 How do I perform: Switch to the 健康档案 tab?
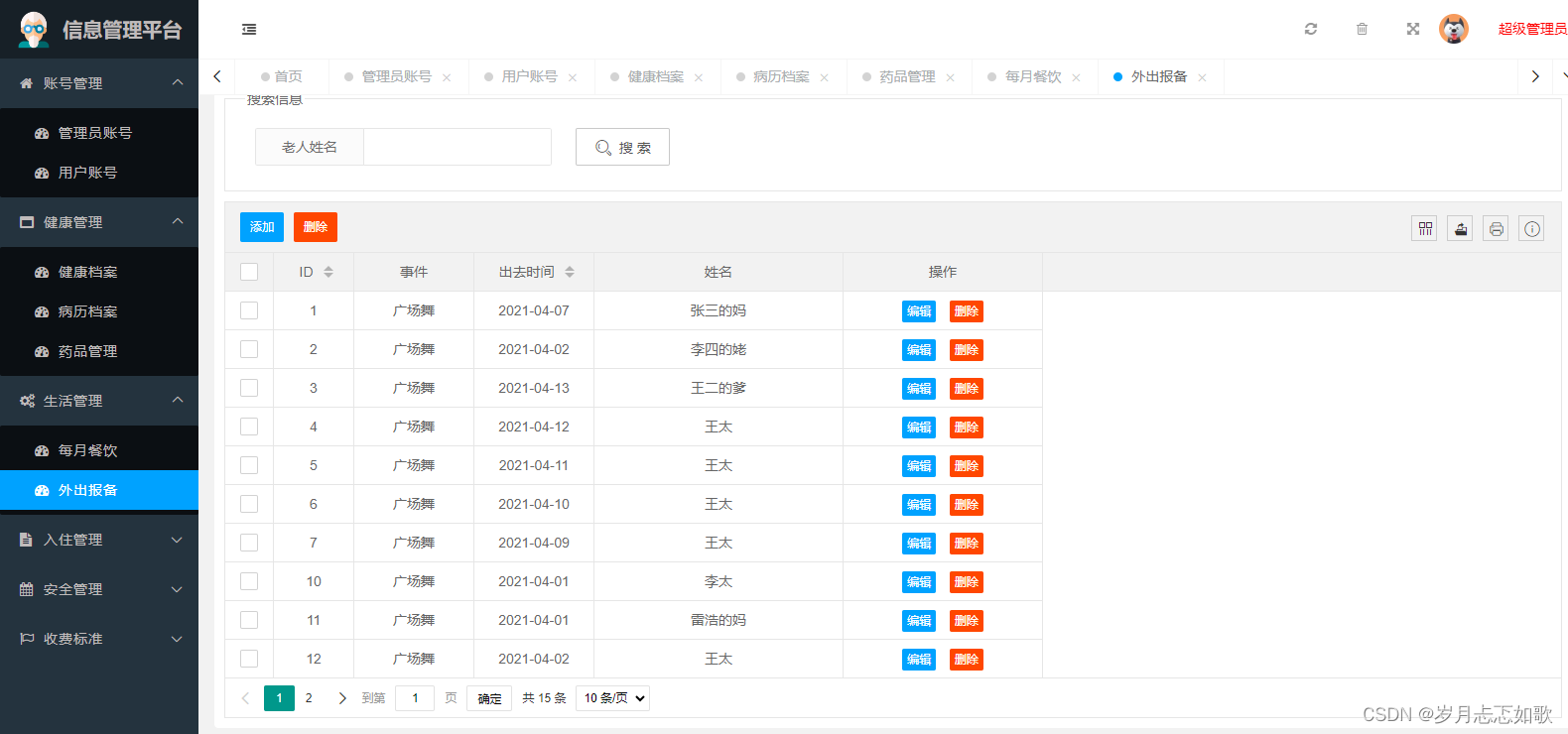pyautogui.click(x=655, y=76)
